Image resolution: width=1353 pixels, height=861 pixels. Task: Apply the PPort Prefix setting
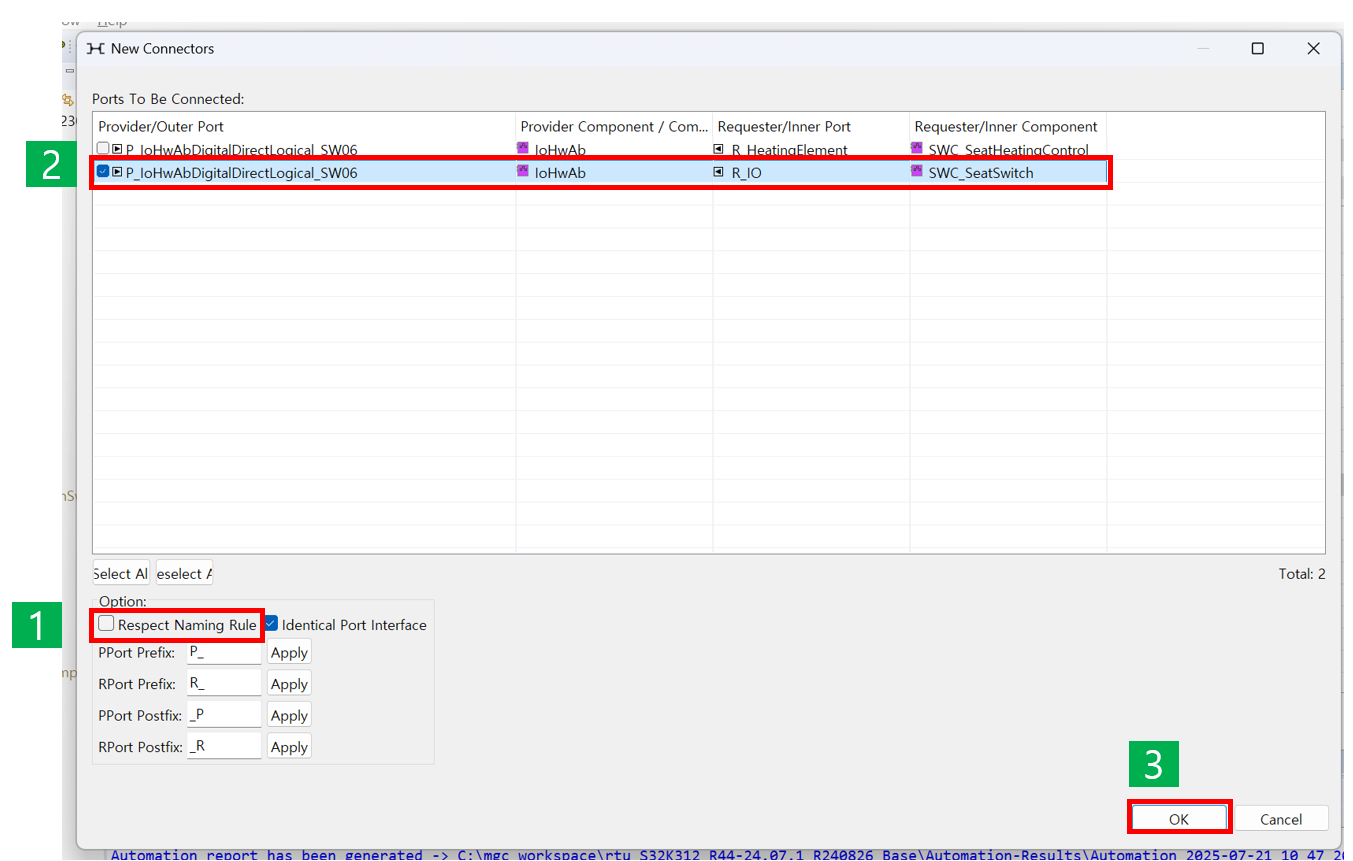click(x=289, y=653)
